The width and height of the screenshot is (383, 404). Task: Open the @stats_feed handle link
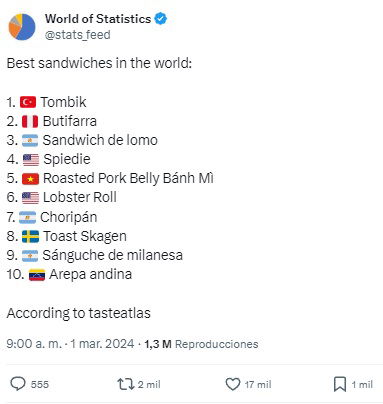click(x=78, y=35)
